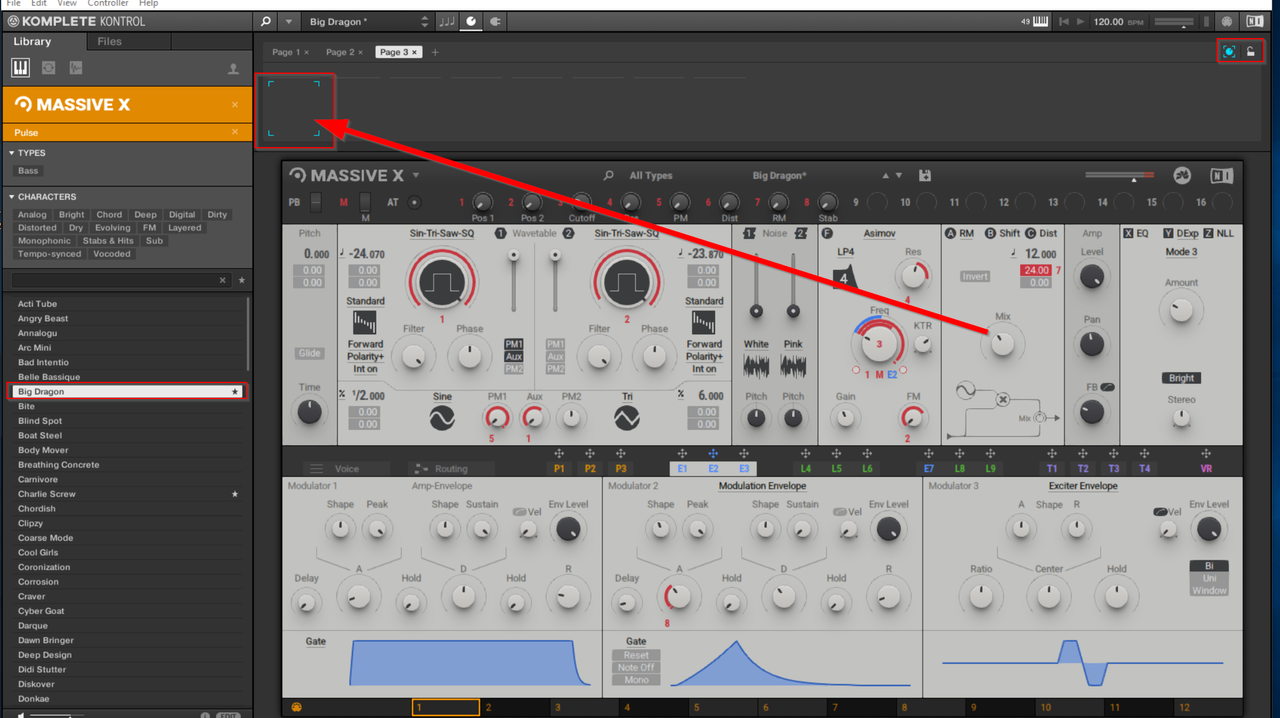Select the VR modulator tab
This screenshot has width=1280, height=718.
click(x=1206, y=468)
